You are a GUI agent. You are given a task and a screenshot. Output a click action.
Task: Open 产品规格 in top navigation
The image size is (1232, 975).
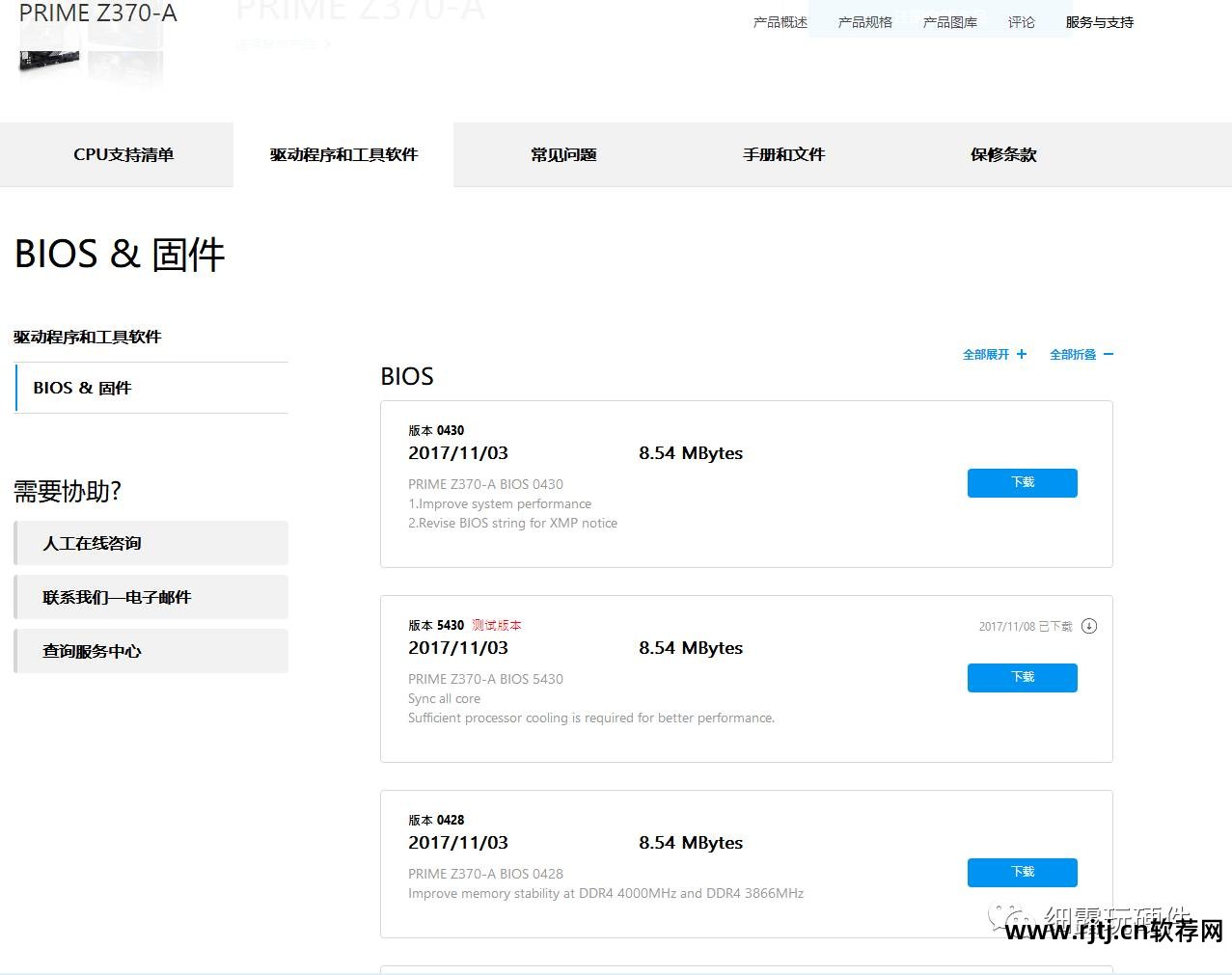(x=864, y=22)
